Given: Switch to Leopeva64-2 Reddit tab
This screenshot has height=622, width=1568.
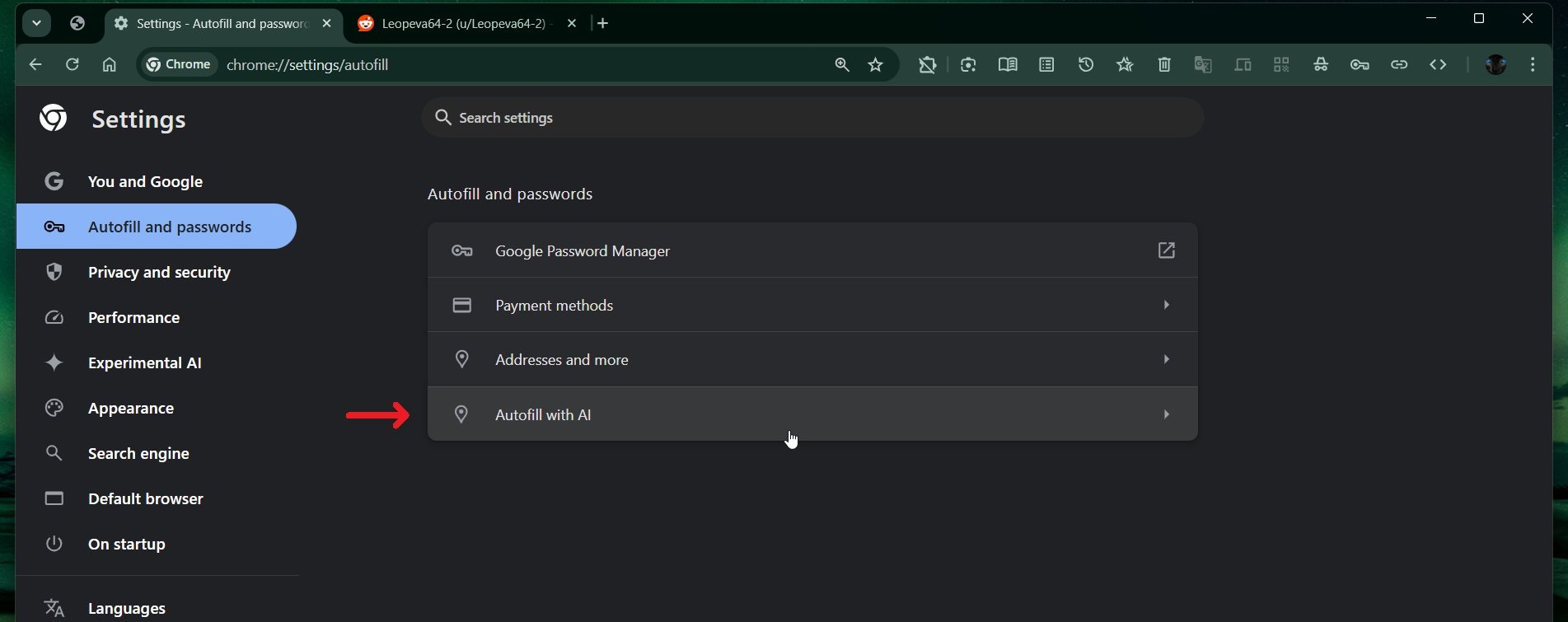Looking at the screenshot, I should coord(461,24).
